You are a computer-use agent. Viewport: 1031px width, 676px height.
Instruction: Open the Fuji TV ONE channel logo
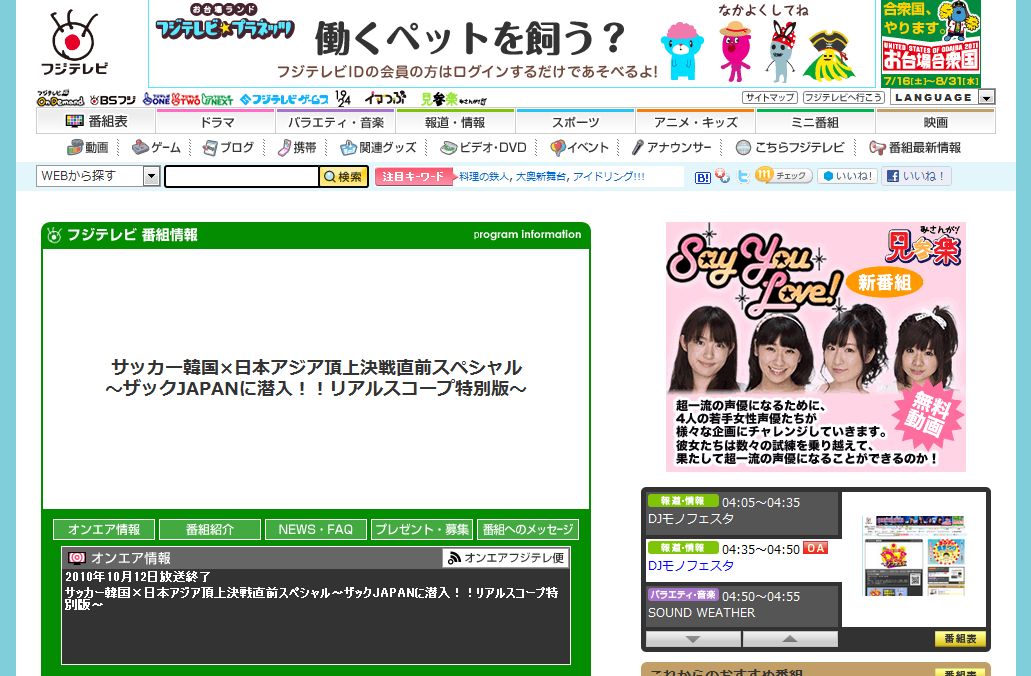pyautogui.click(x=156, y=99)
